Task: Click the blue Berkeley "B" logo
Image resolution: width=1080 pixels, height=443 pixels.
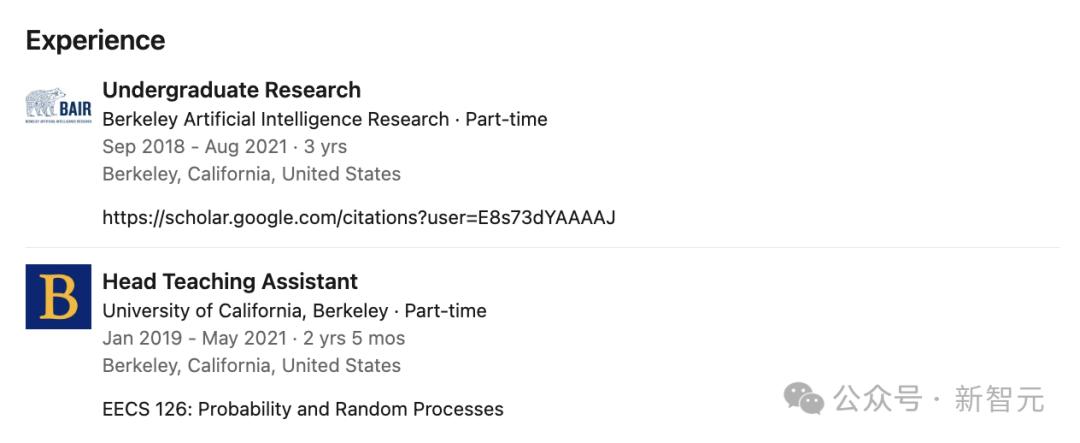Action: pyautogui.click(x=58, y=297)
